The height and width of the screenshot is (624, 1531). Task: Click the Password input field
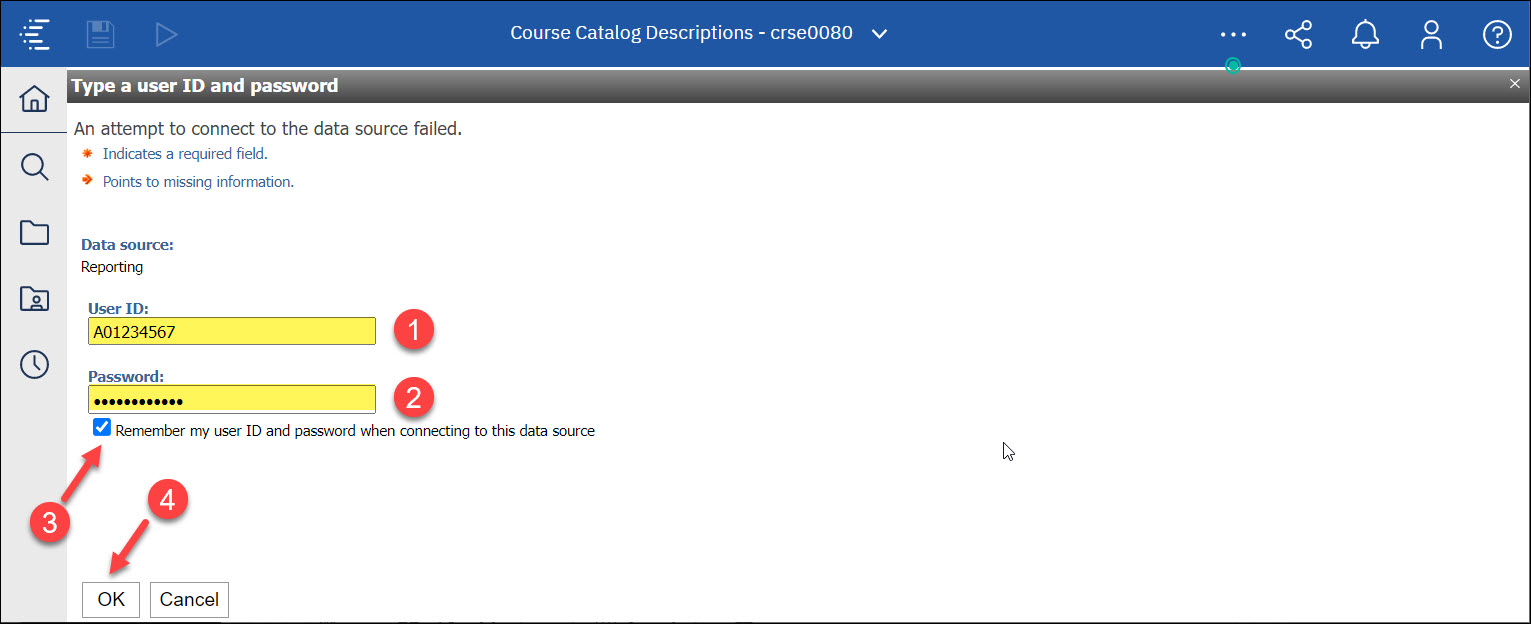(x=232, y=400)
